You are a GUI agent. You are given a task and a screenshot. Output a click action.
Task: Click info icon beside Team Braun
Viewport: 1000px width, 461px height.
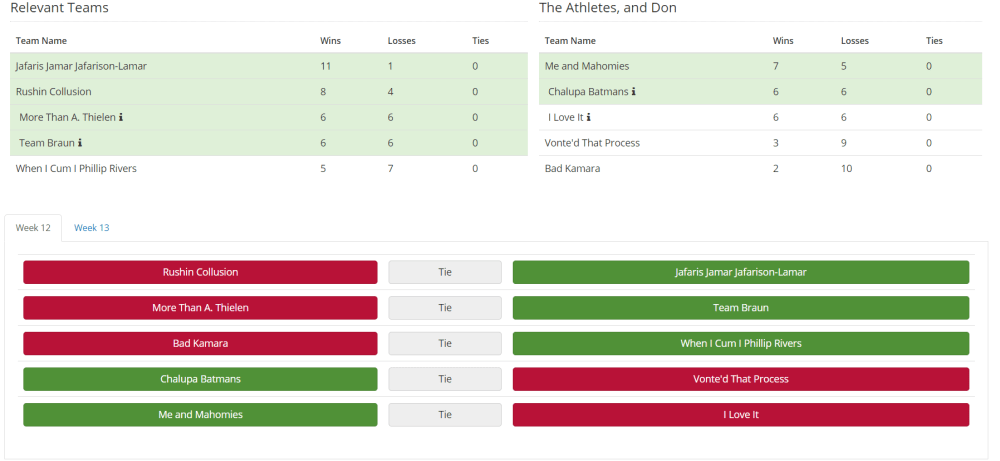tap(80, 143)
